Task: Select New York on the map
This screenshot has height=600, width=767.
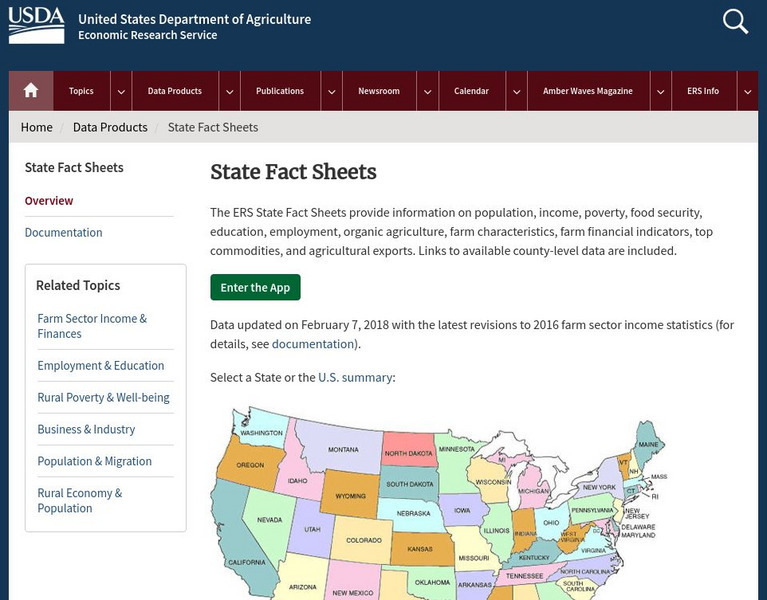Action: click(599, 487)
